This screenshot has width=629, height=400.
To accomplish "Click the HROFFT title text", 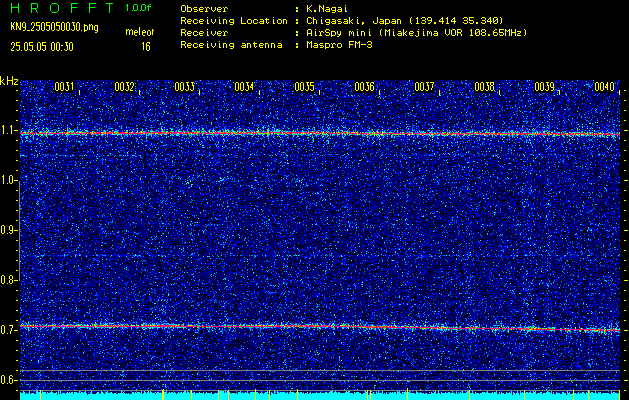I will coord(62,8).
